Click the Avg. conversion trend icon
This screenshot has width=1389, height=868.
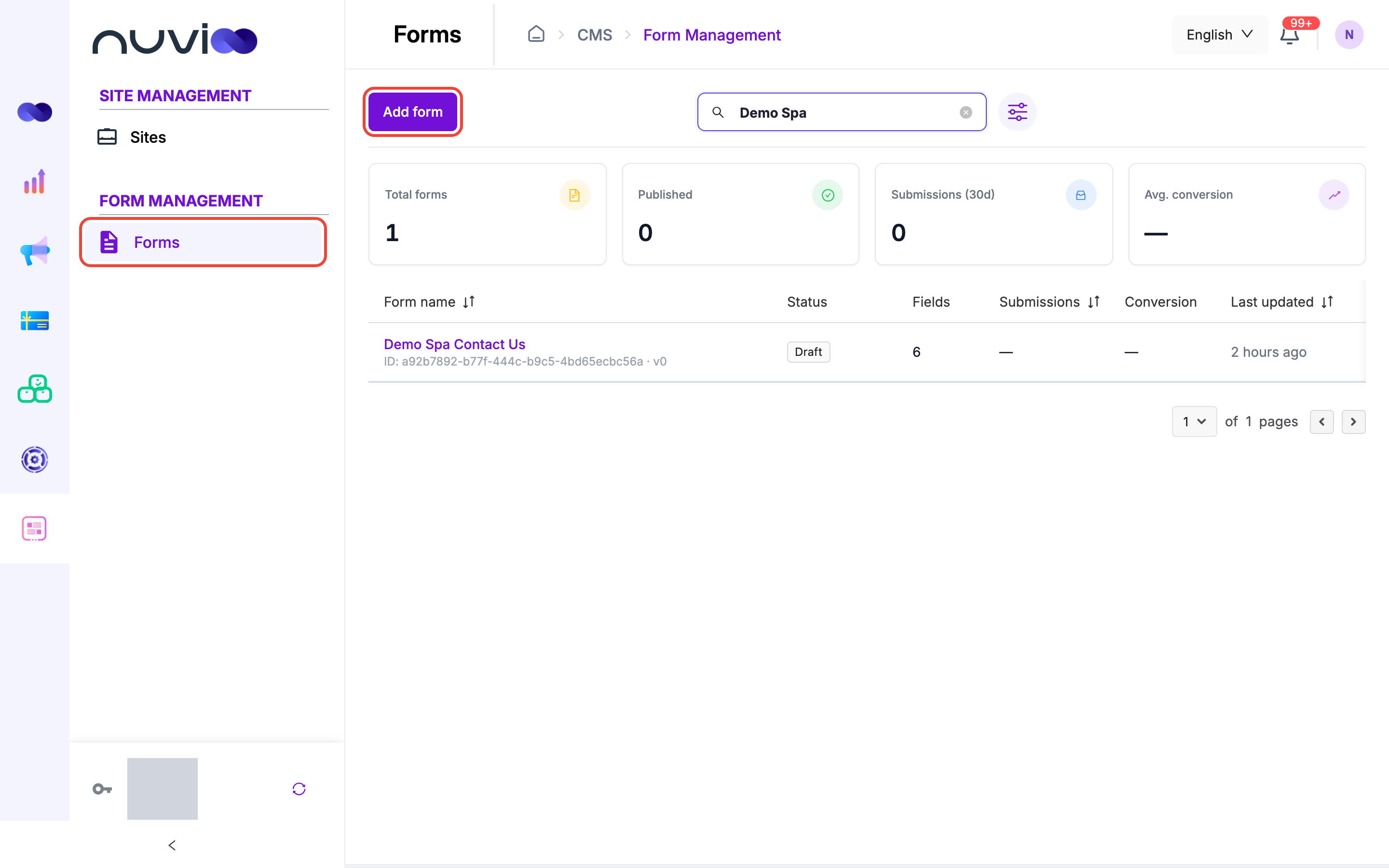[1334, 195]
